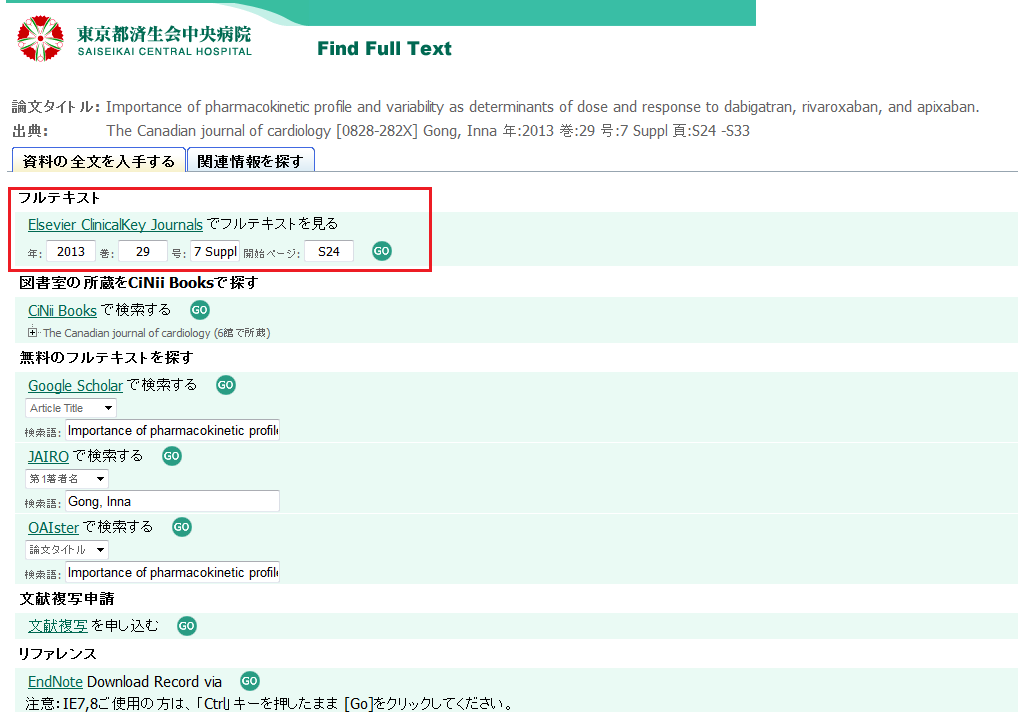The width and height of the screenshot is (1018, 718).
Task: Click the GO icon for Elsevier ClinicalKey Journals
Action: click(382, 251)
